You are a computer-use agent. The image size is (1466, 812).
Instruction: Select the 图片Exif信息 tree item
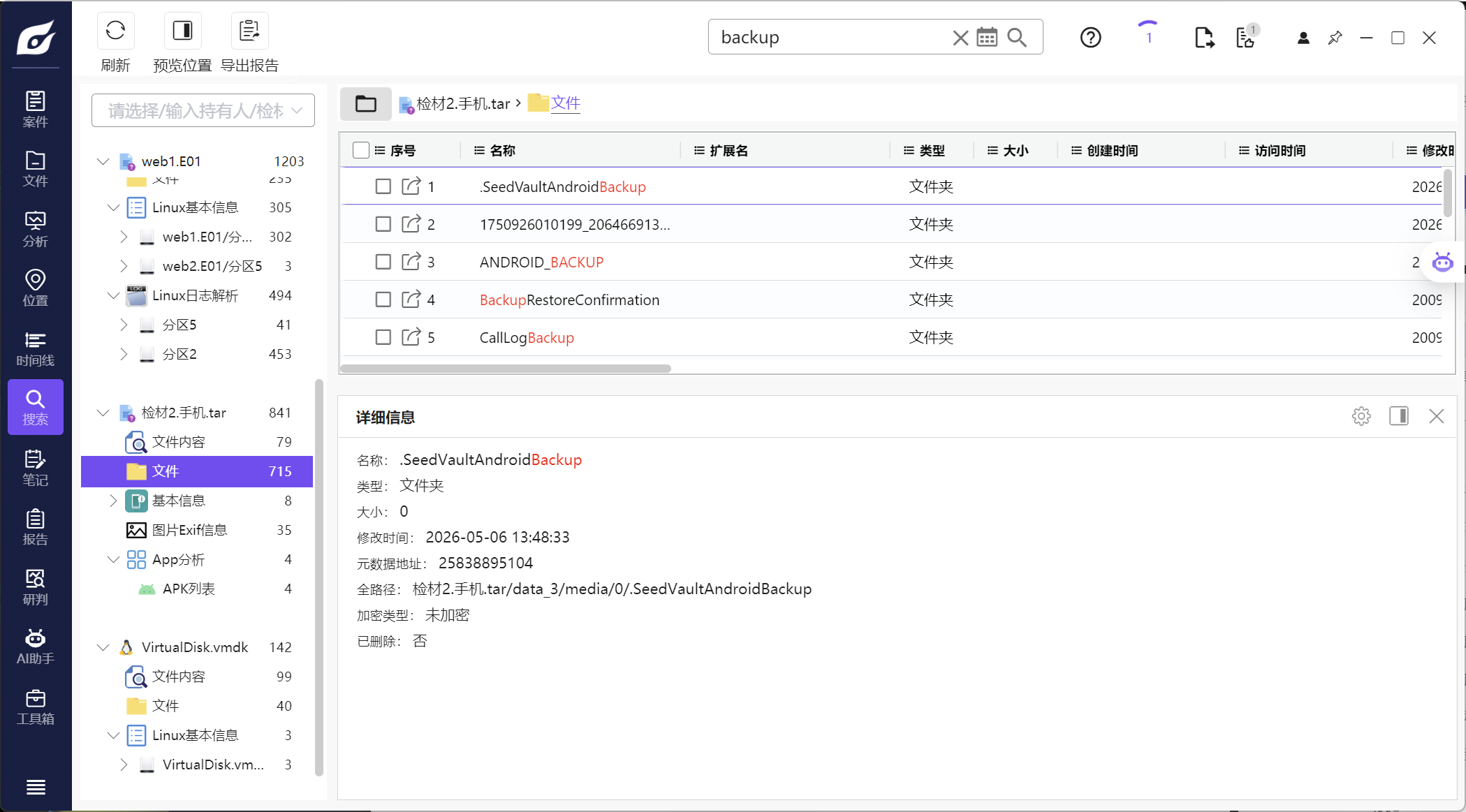[x=198, y=530]
